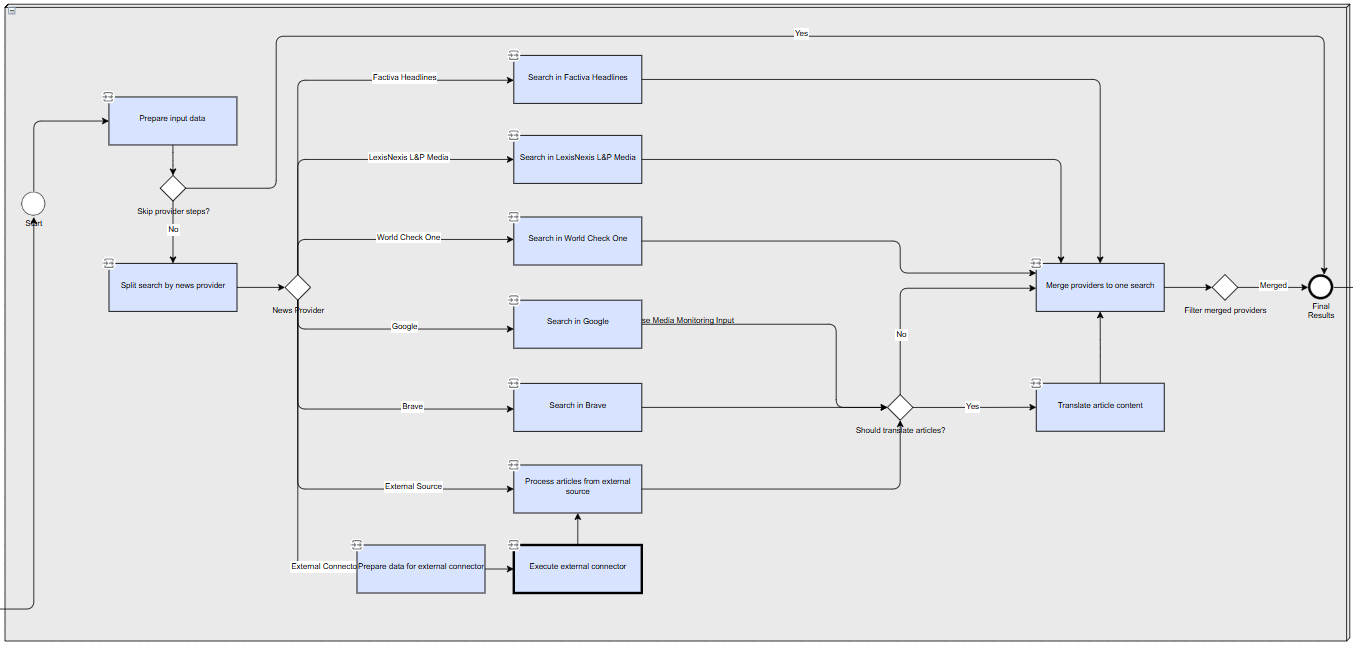The height and width of the screenshot is (648, 1353).
Task: Select the Split search by news provider task
Action: click(x=173, y=287)
